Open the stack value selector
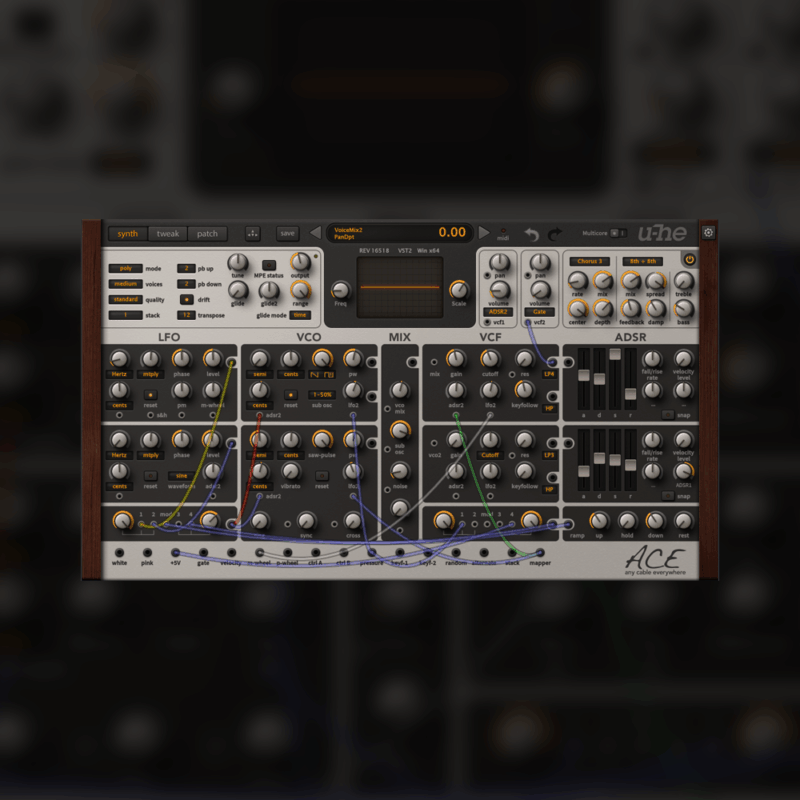 [x=126, y=315]
